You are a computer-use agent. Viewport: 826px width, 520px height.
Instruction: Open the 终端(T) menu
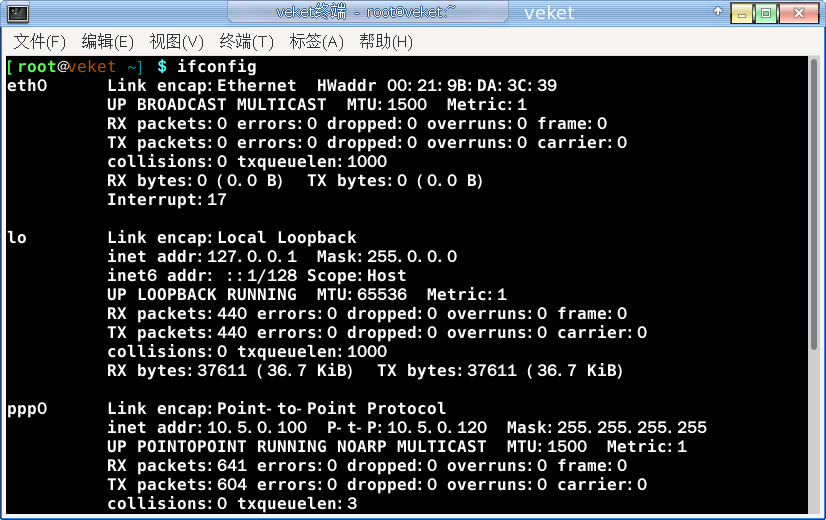pyautogui.click(x=247, y=41)
